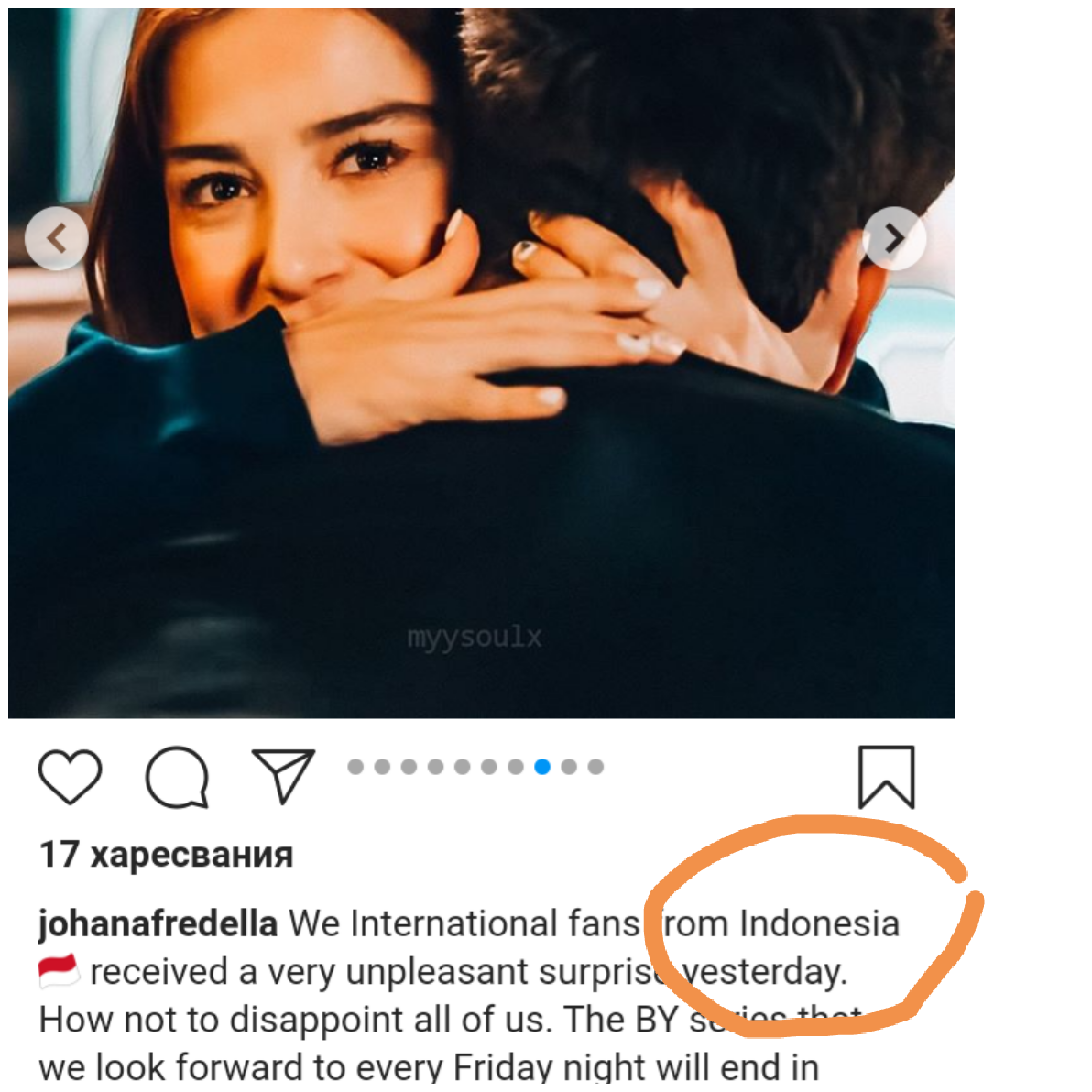Viewport: 1092px width, 1092px height.
Task: Advance to next photo with right arrow
Action: coord(894,238)
